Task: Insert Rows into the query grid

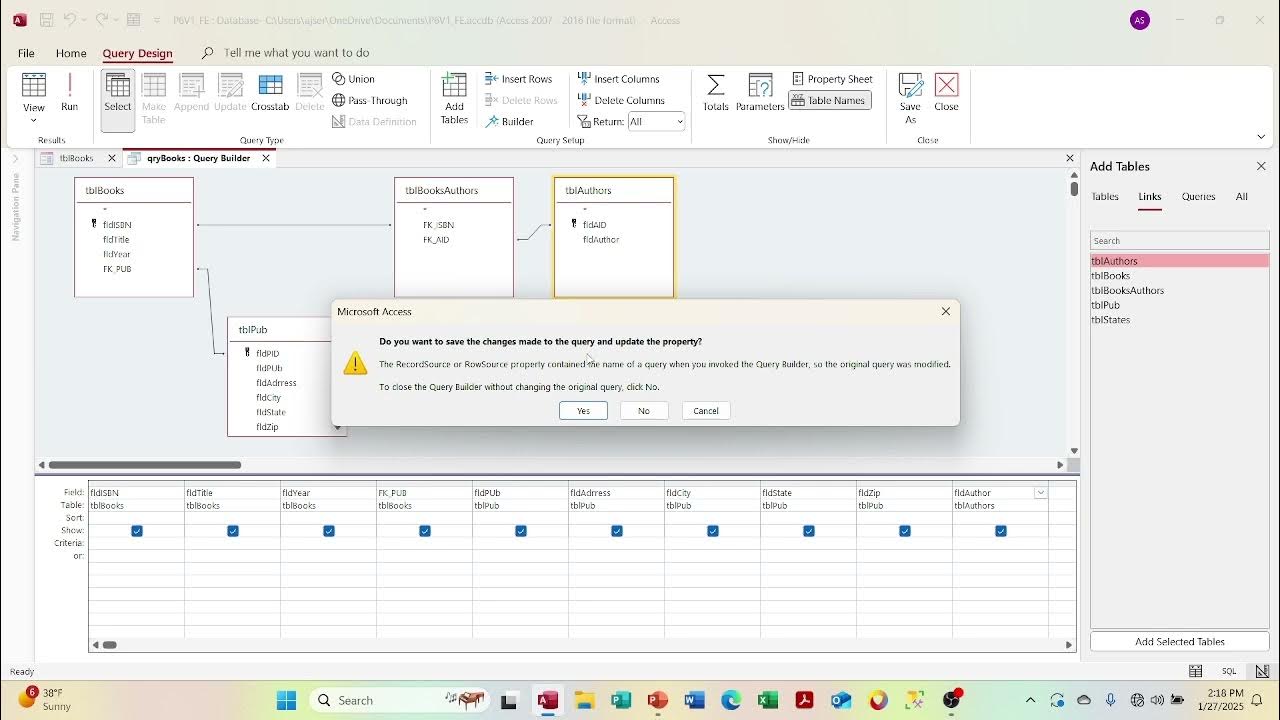Action: click(x=519, y=79)
